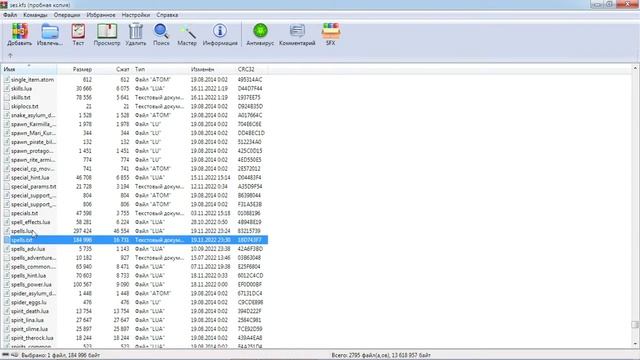Open the Справка menu
This screenshot has width=640, height=360.
coord(167,15)
